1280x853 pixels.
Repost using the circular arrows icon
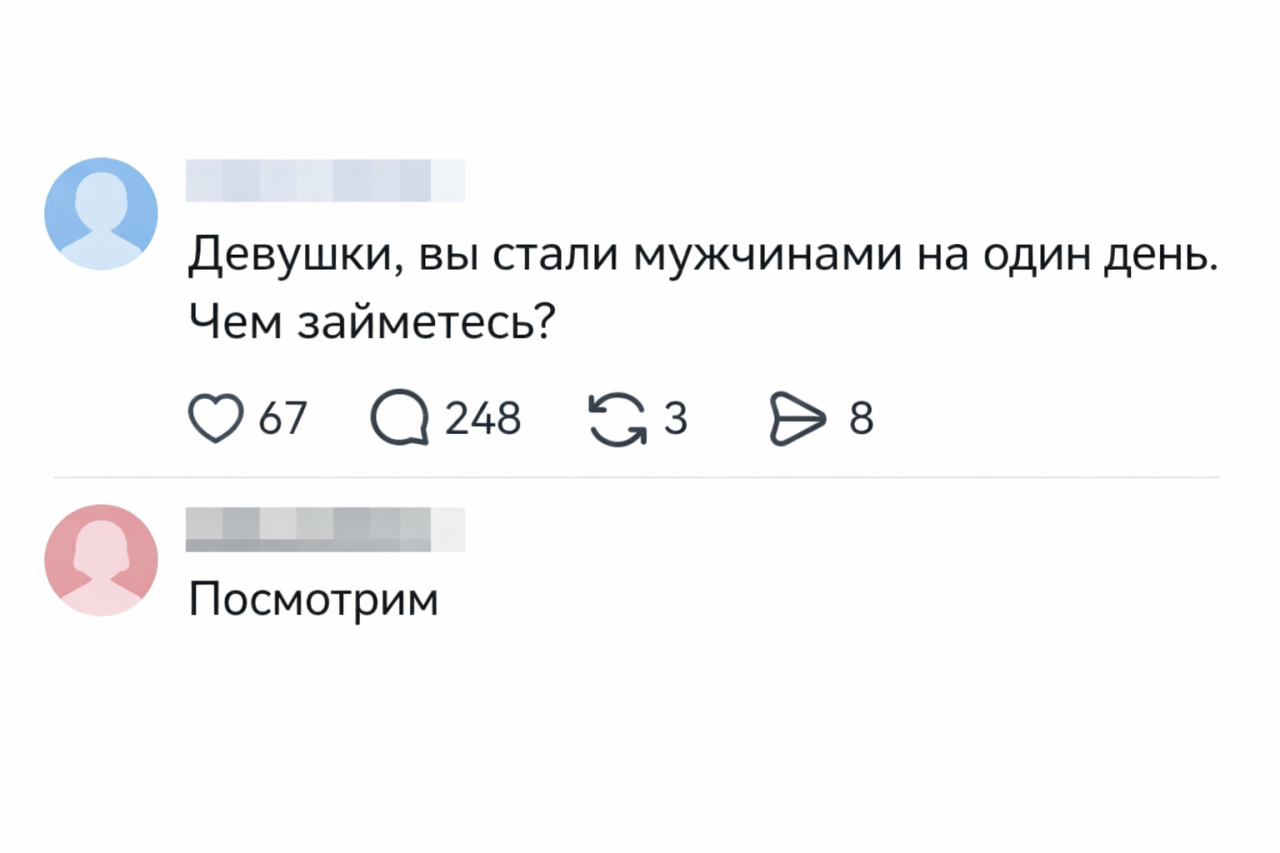[x=616, y=418]
